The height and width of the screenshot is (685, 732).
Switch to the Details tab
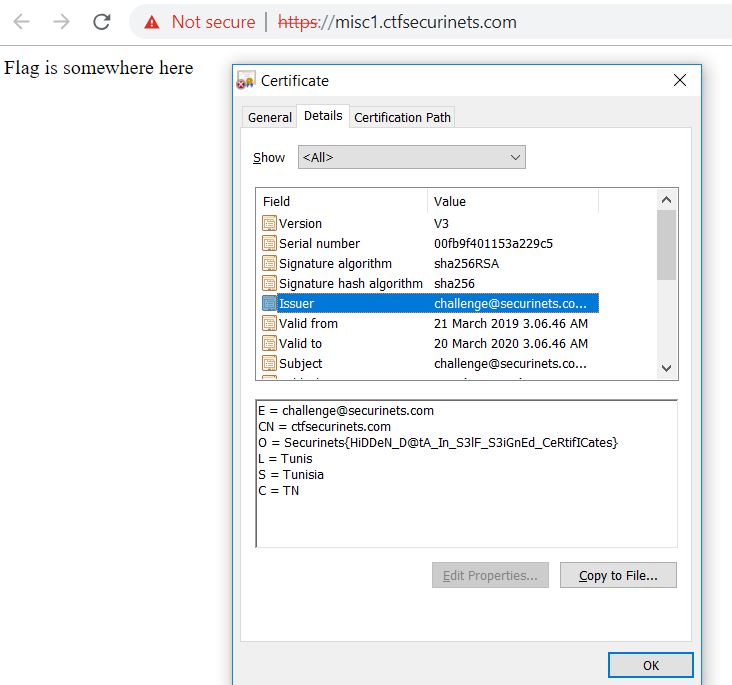323,116
